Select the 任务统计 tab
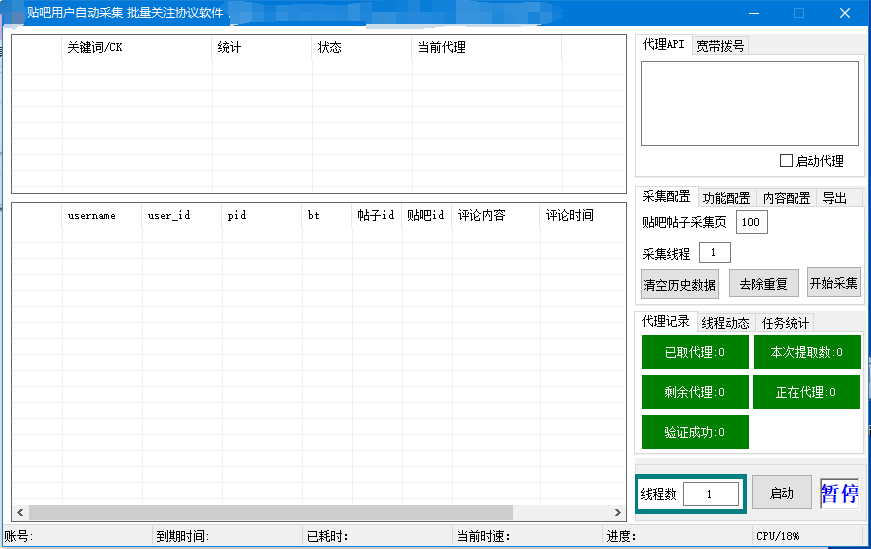 coord(785,323)
